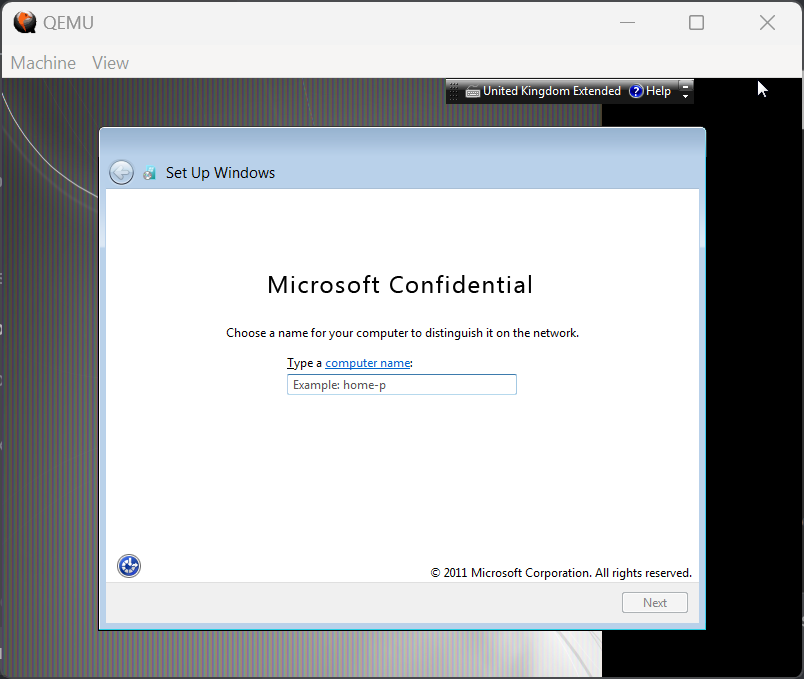The width and height of the screenshot is (804, 679).
Task: Minimize the QEMU window
Action: (x=627, y=23)
